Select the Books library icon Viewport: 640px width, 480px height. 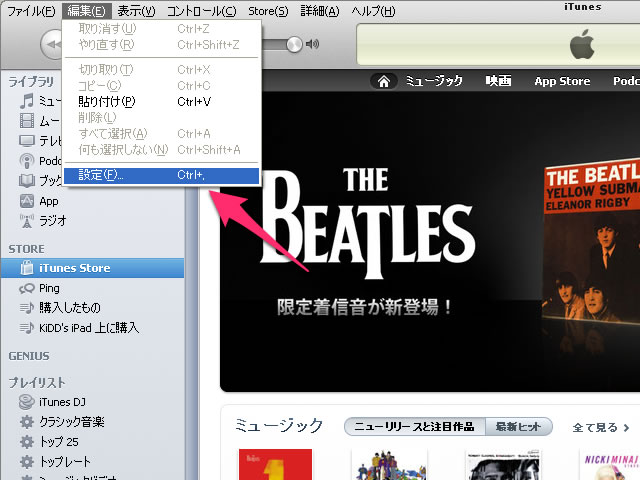(27, 180)
